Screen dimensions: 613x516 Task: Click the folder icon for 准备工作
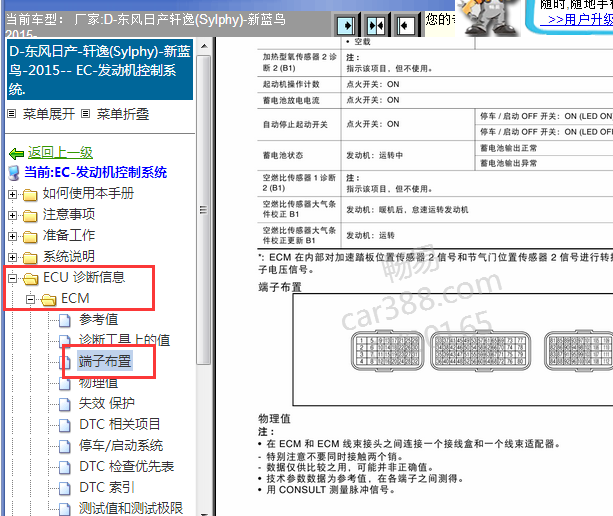click(30, 236)
